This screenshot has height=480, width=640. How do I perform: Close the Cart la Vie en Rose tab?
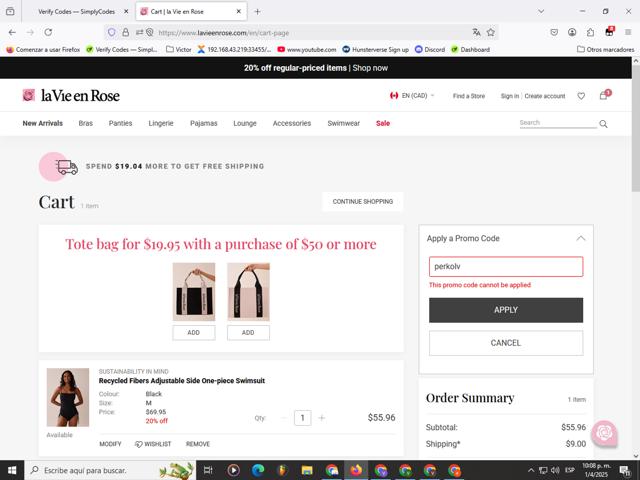[238, 11]
